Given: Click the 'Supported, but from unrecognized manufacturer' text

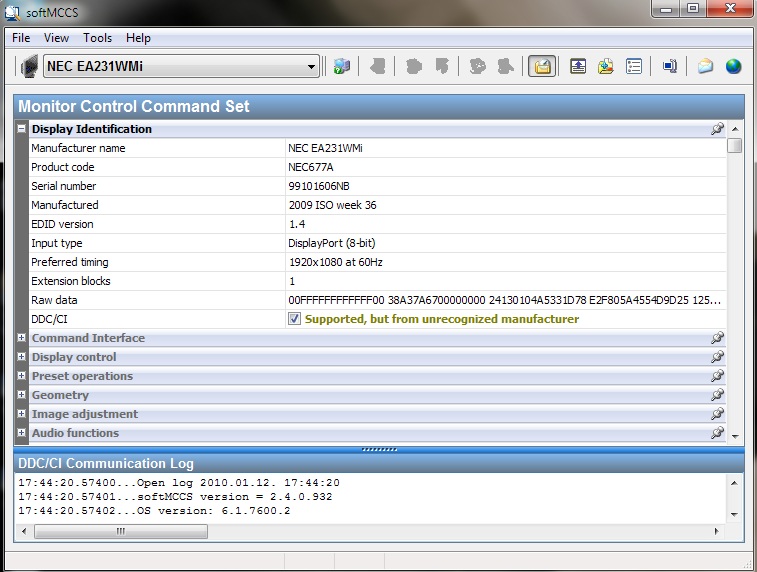Looking at the screenshot, I should click(x=442, y=319).
